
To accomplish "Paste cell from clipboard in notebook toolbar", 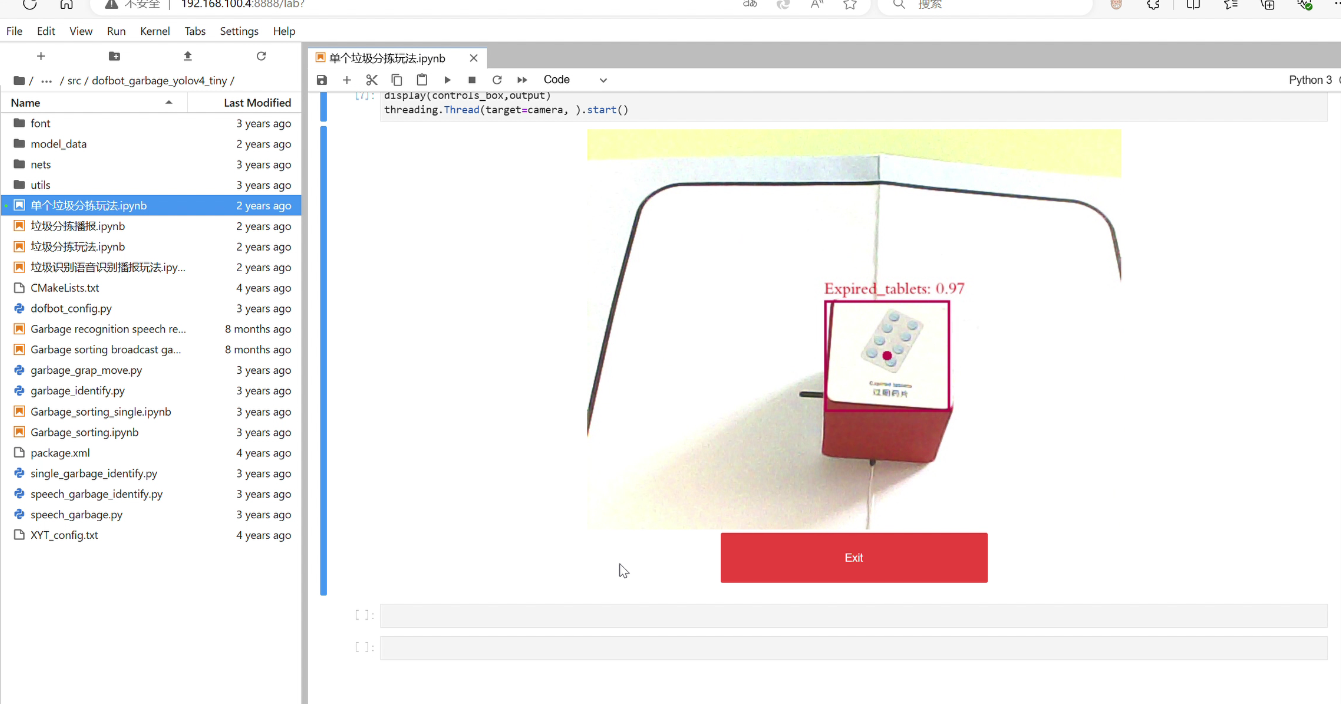I will (x=422, y=80).
